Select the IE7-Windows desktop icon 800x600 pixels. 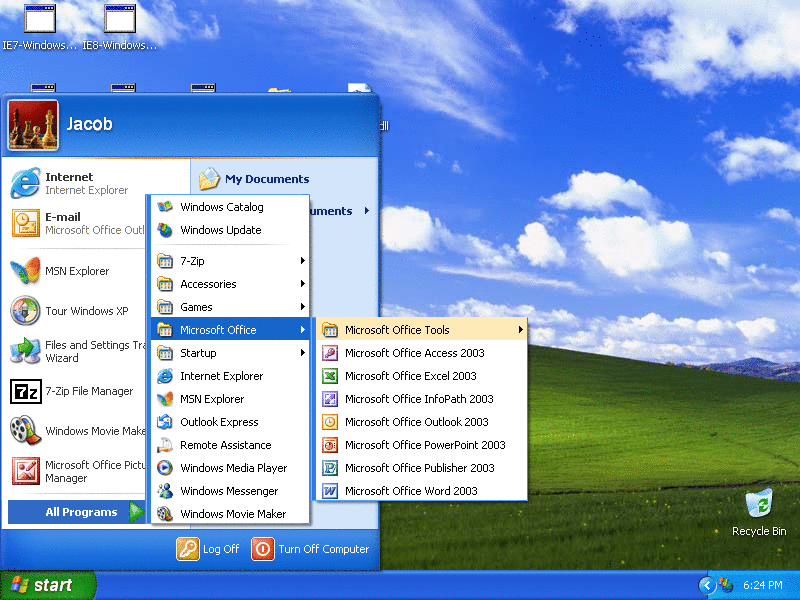tap(40, 18)
